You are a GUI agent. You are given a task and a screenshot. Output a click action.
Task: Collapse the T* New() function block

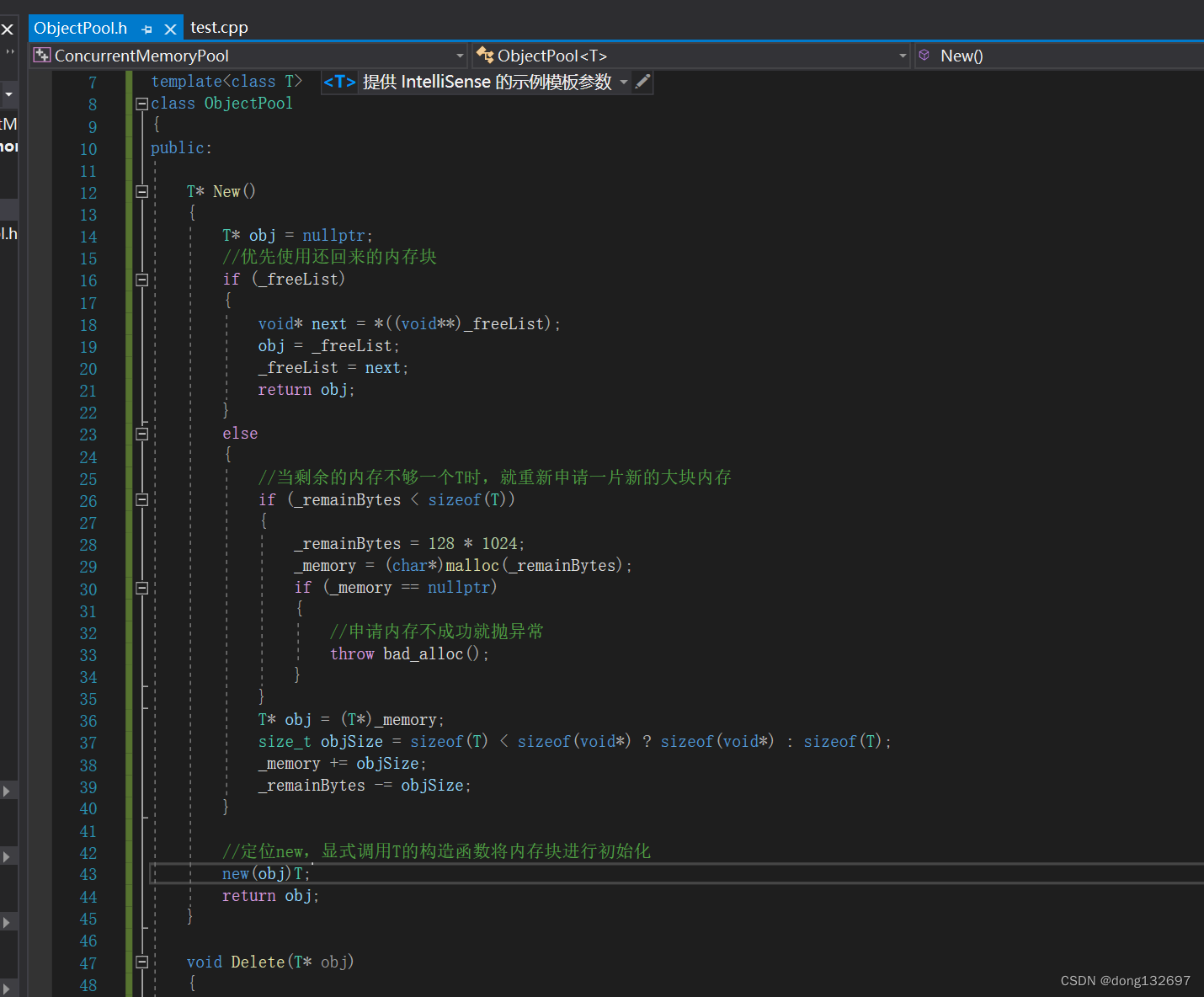pyautogui.click(x=142, y=192)
